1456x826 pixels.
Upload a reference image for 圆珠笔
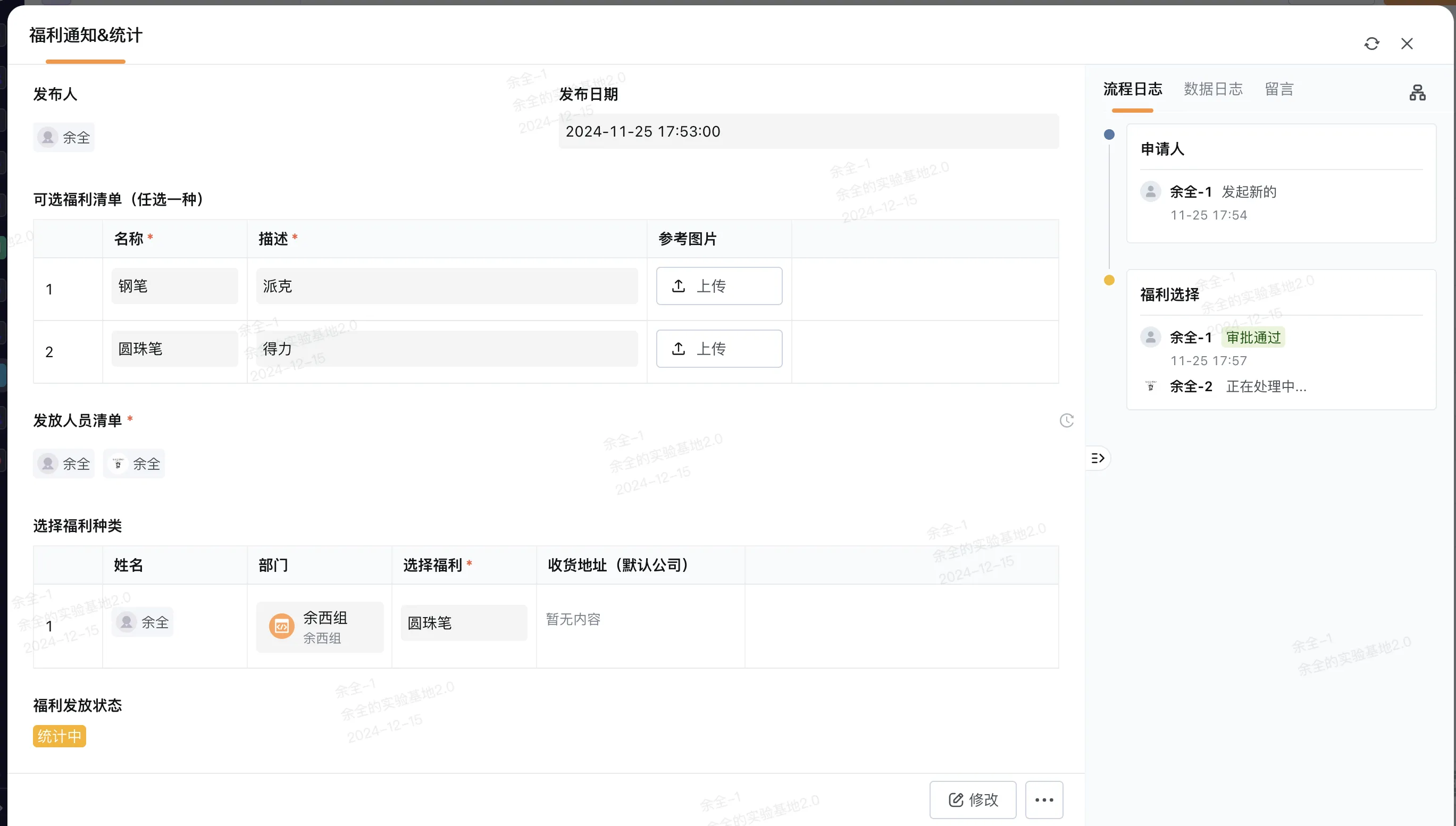719,348
